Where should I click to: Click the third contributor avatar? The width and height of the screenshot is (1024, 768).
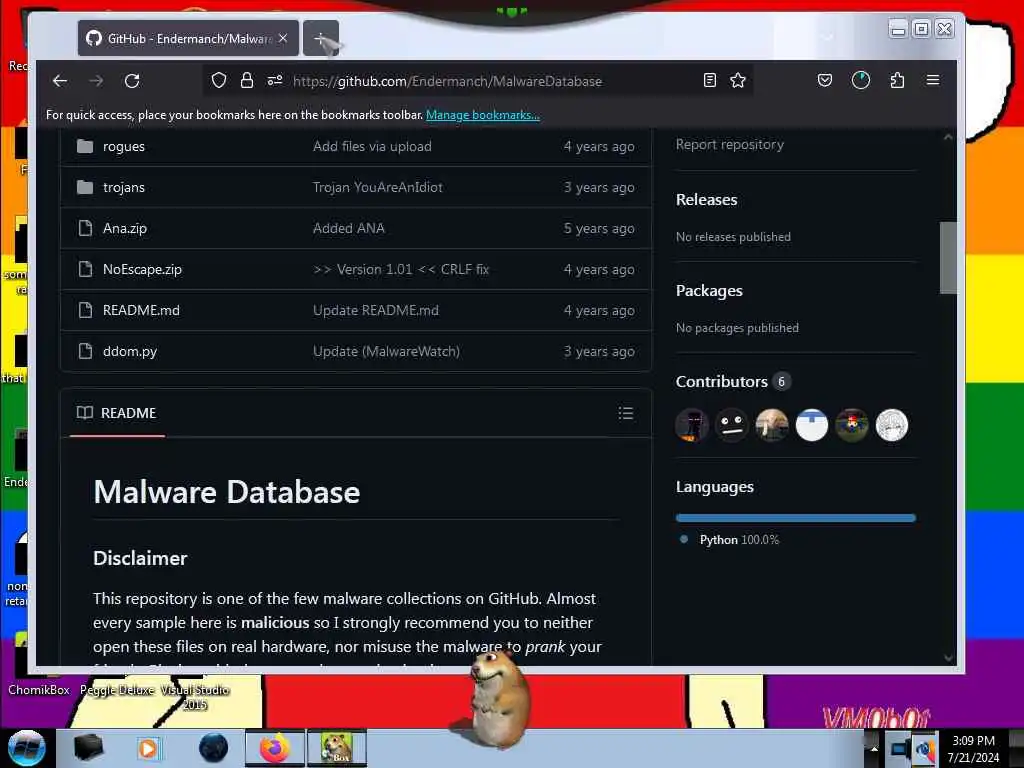tap(772, 425)
